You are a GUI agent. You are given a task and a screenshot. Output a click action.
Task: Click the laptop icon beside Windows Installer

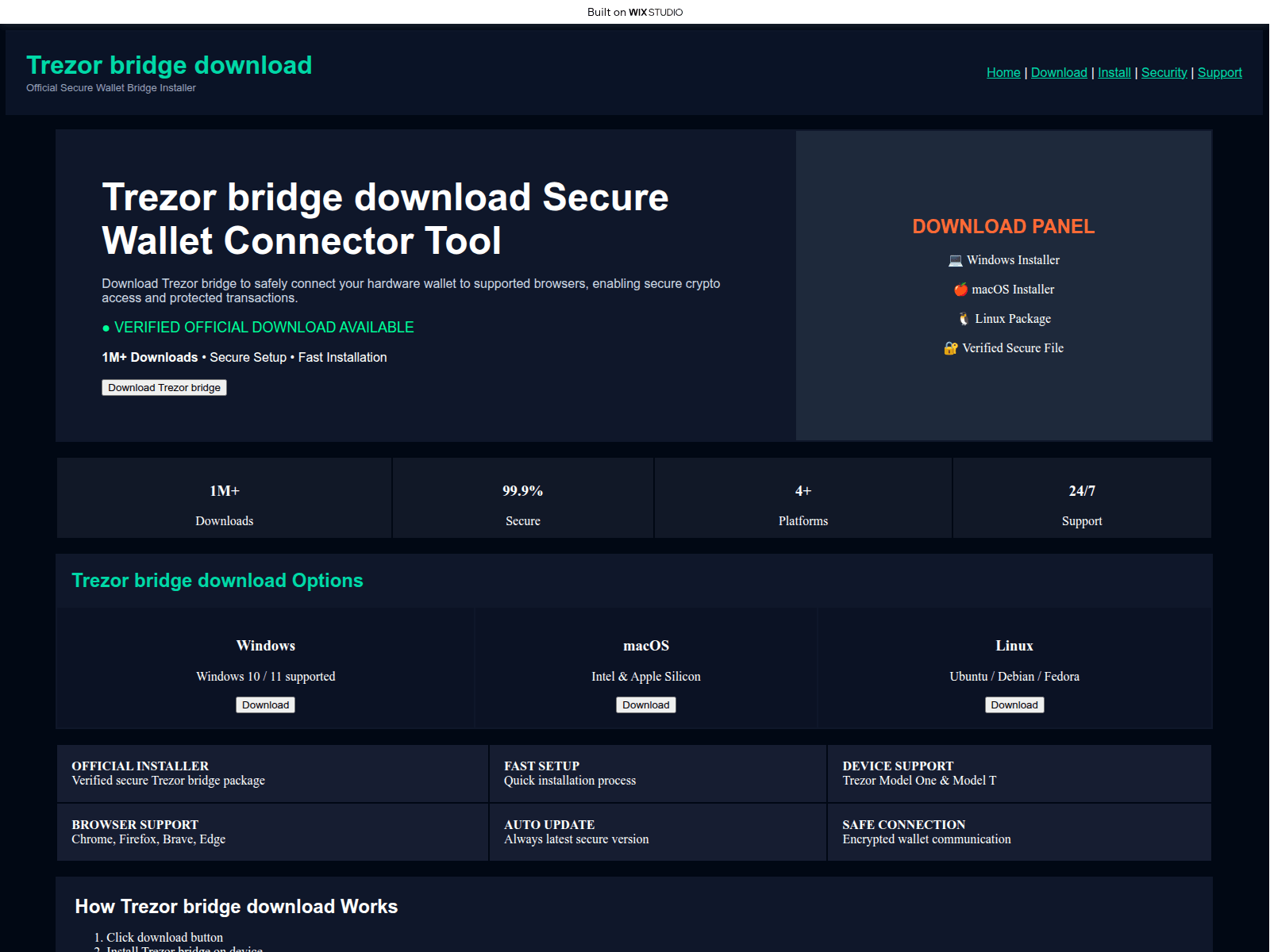coord(955,260)
